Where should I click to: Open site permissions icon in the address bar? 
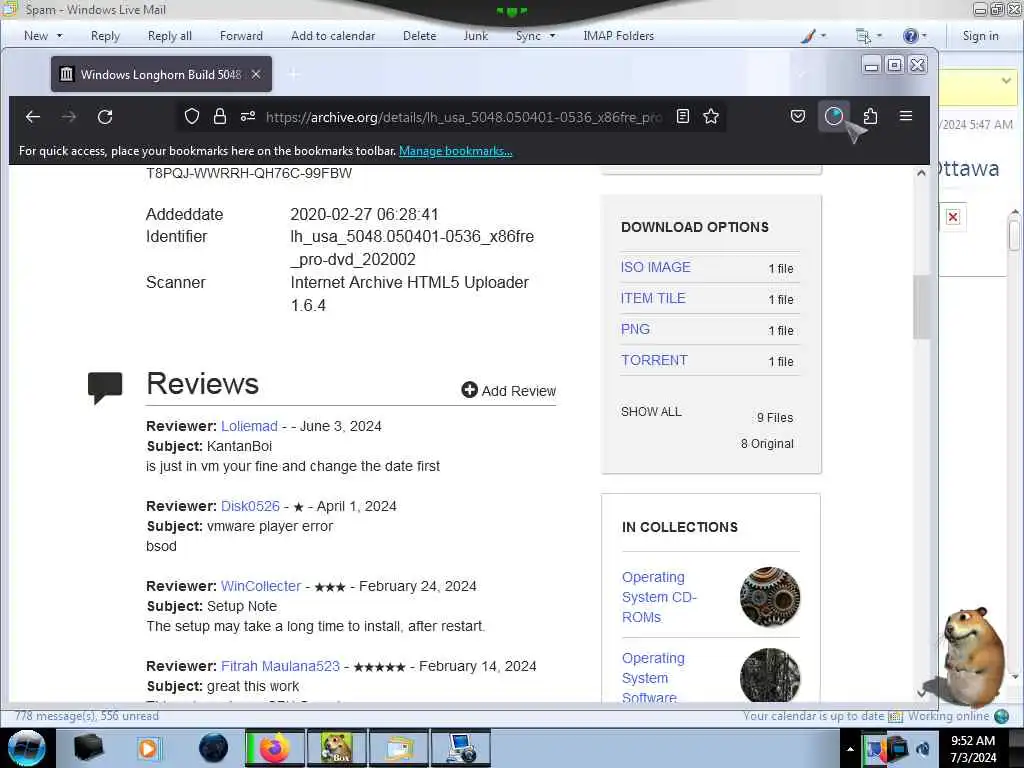coord(248,116)
